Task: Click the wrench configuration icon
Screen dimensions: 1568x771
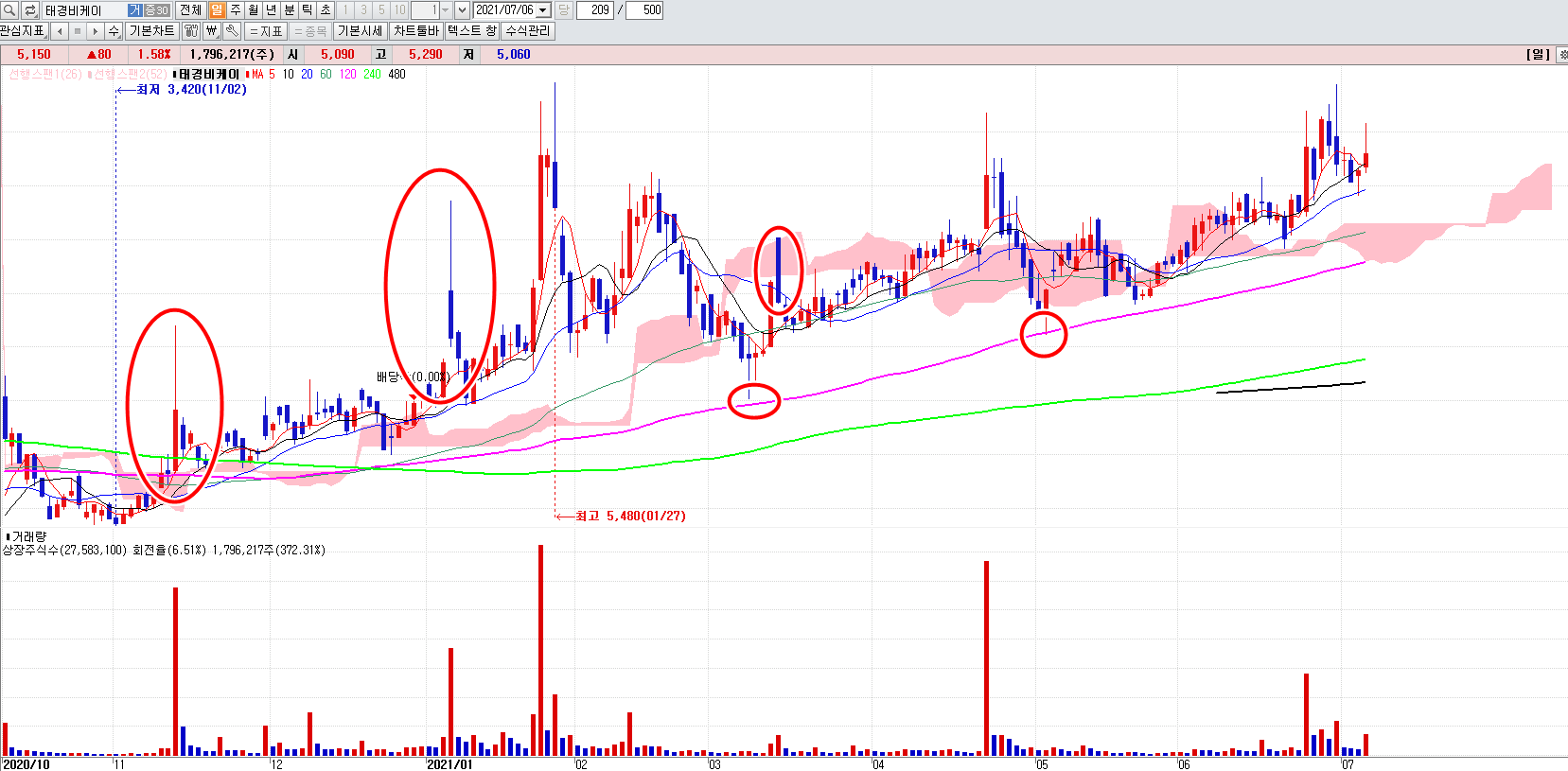Action: [233, 31]
